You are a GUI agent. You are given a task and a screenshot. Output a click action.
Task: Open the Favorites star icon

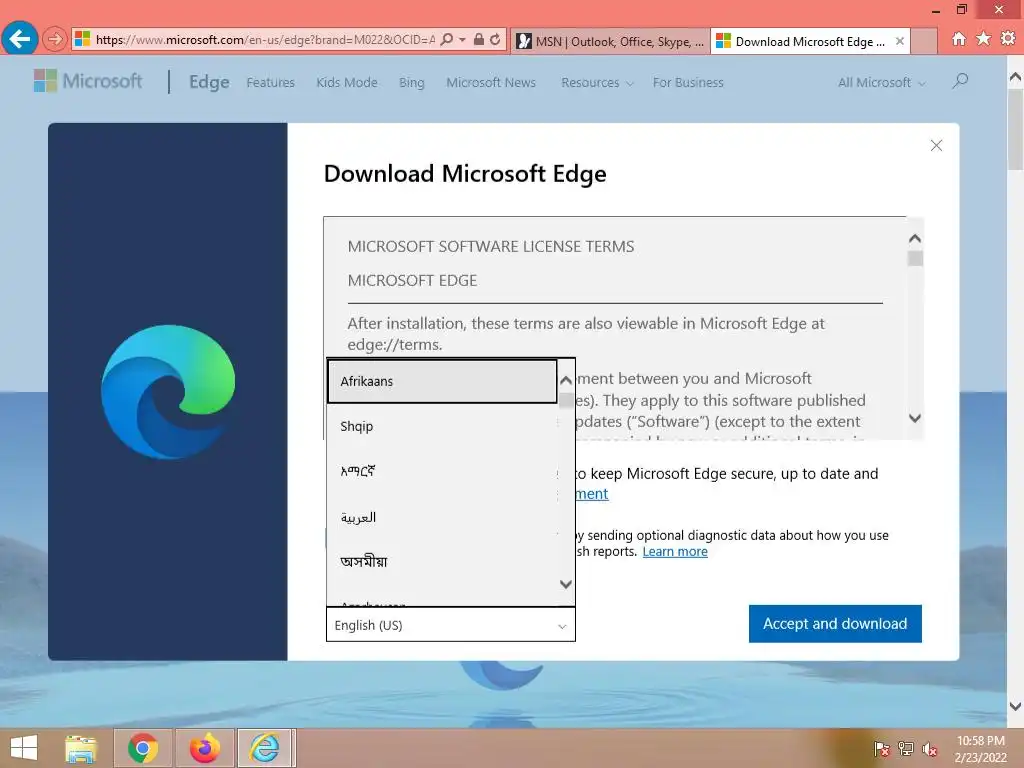pos(983,39)
